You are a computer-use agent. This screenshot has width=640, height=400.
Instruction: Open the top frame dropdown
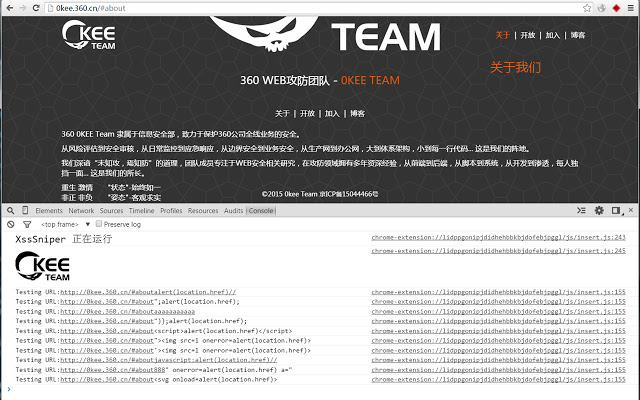(x=65, y=224)
